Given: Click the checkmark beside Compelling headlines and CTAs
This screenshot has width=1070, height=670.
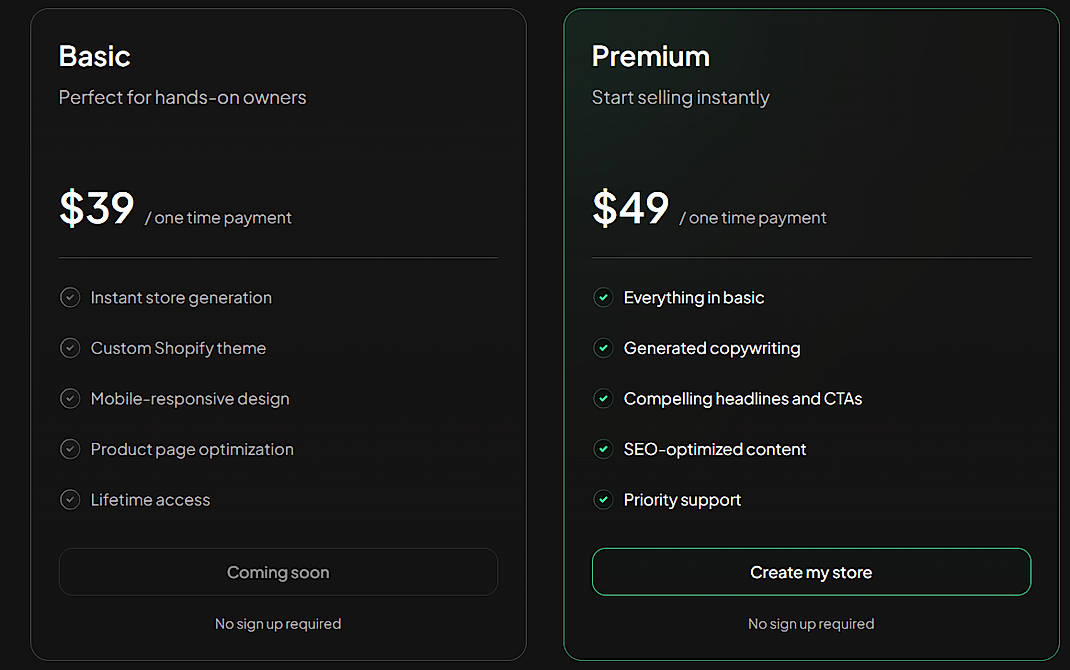Looking at the screenshot, I should (x=603, y=398).
